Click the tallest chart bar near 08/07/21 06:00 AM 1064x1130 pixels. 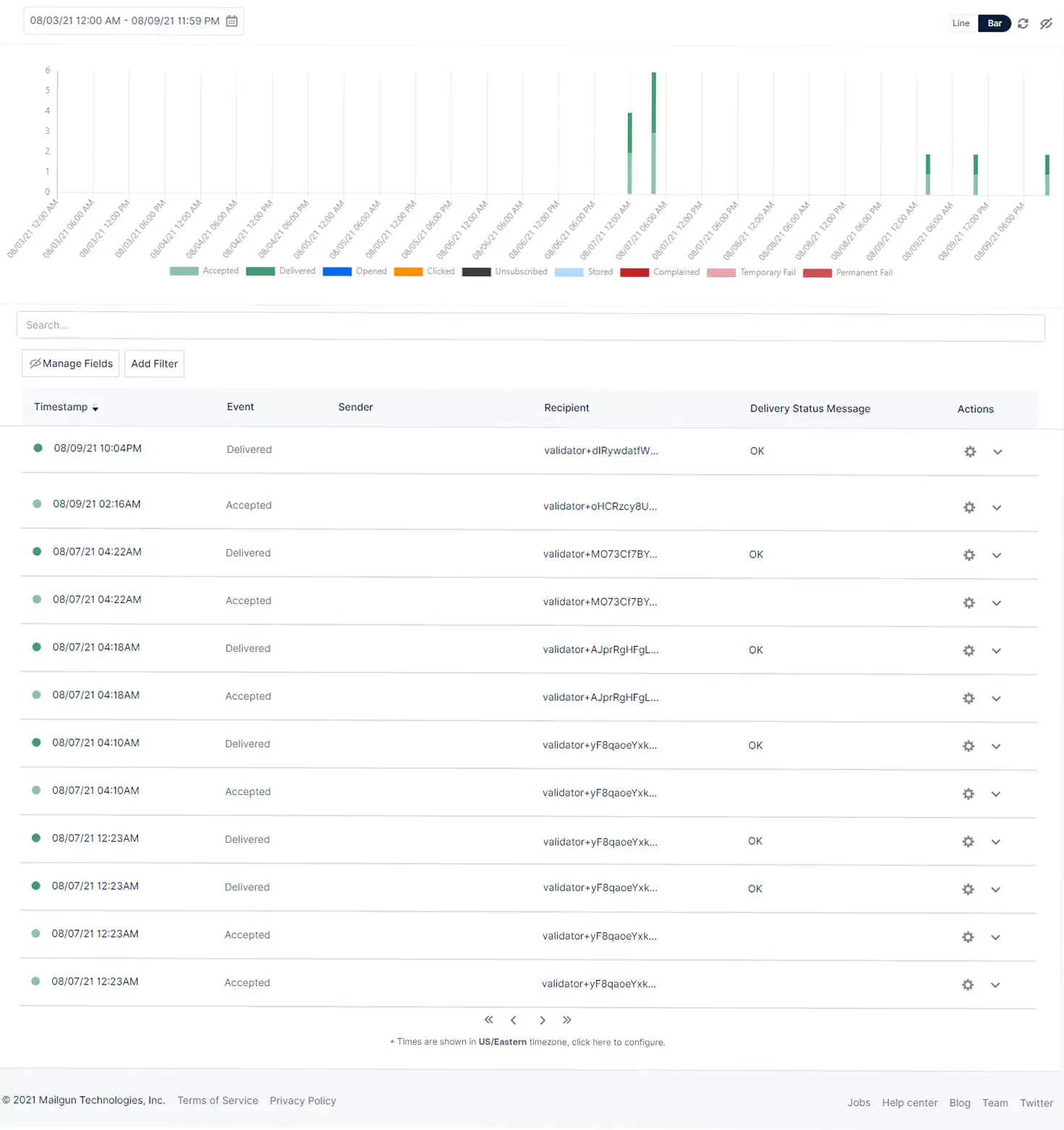click(654, 133)
